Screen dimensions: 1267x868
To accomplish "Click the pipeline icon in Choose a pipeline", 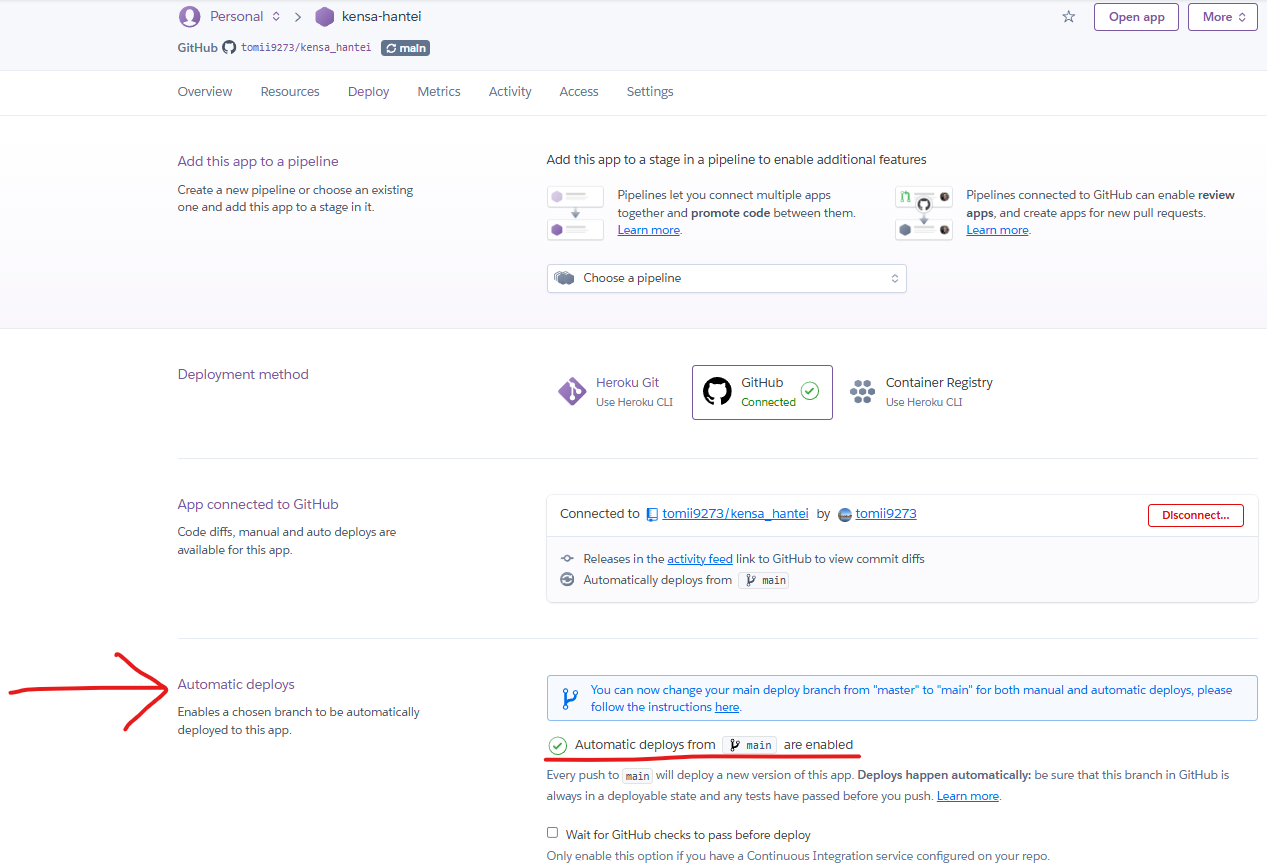I will click(x=564, y=278).
